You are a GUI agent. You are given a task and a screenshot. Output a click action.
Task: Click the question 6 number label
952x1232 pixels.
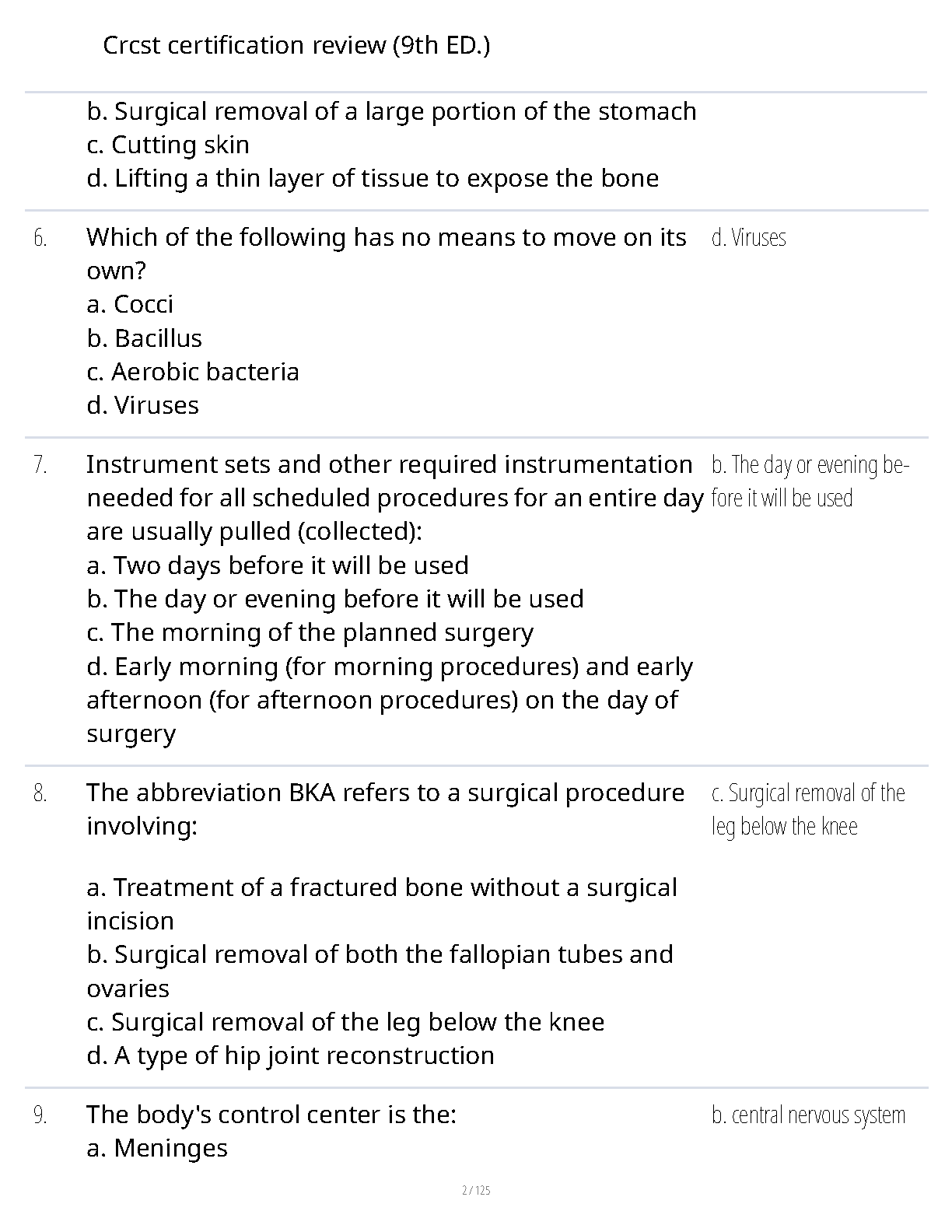coord(40,238)
